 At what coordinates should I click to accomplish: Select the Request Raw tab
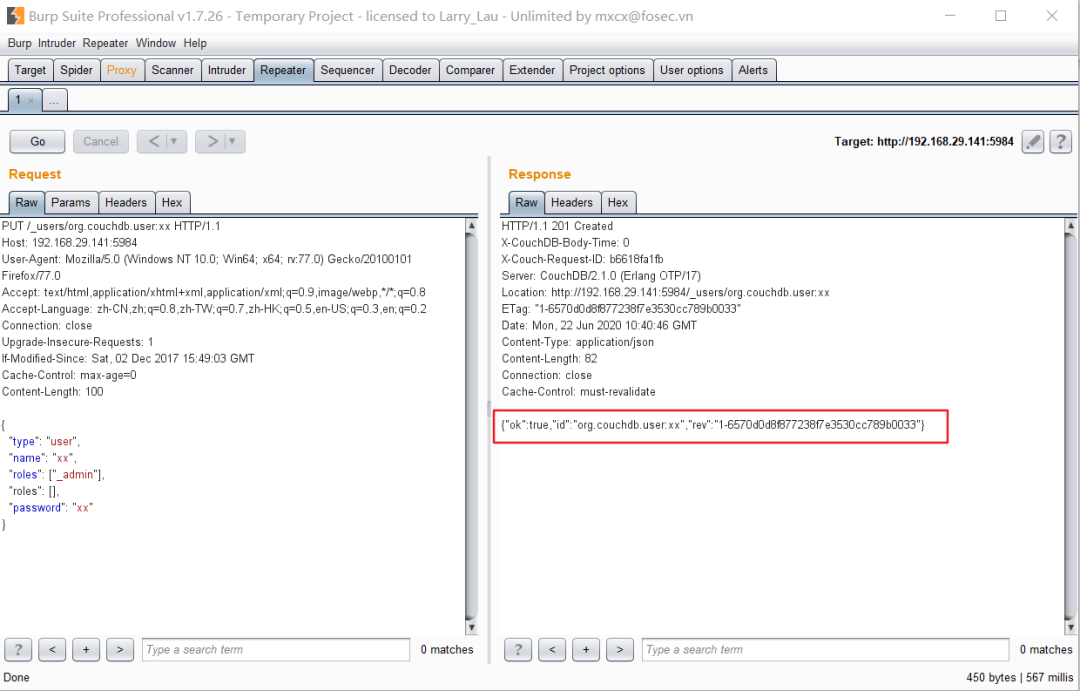tap(26, 203)
